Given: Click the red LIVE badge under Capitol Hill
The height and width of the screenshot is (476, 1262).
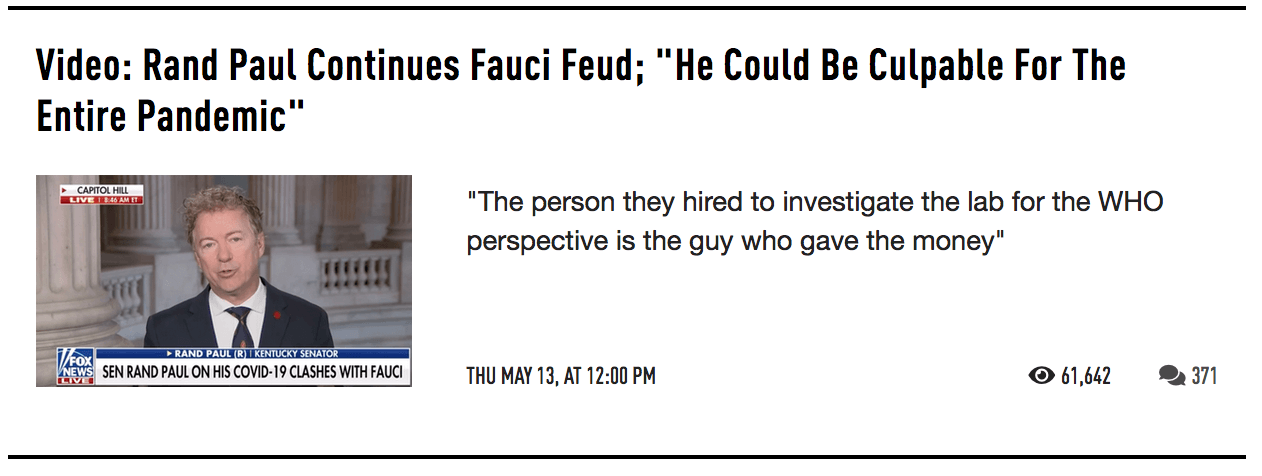Looking at the screenshot, I should [x=79, y=200].
